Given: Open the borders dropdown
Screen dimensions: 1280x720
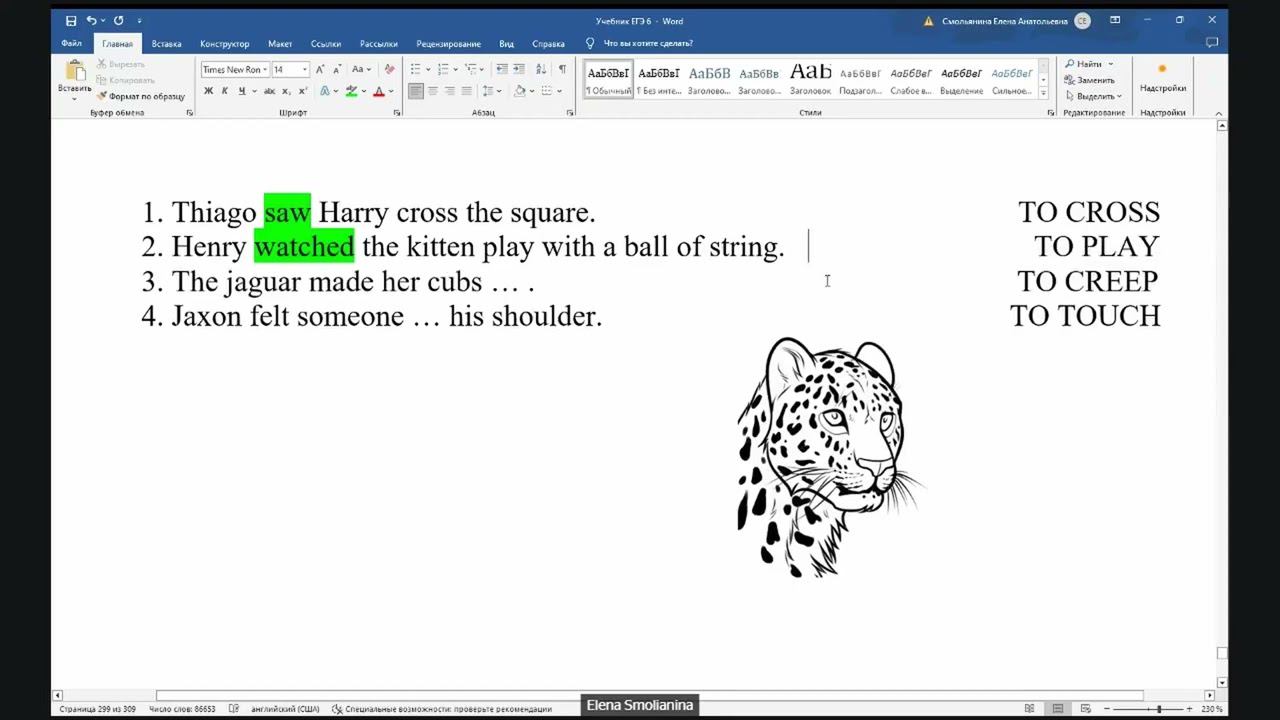Looking at the screenshot, I should (x=561, y=91).
